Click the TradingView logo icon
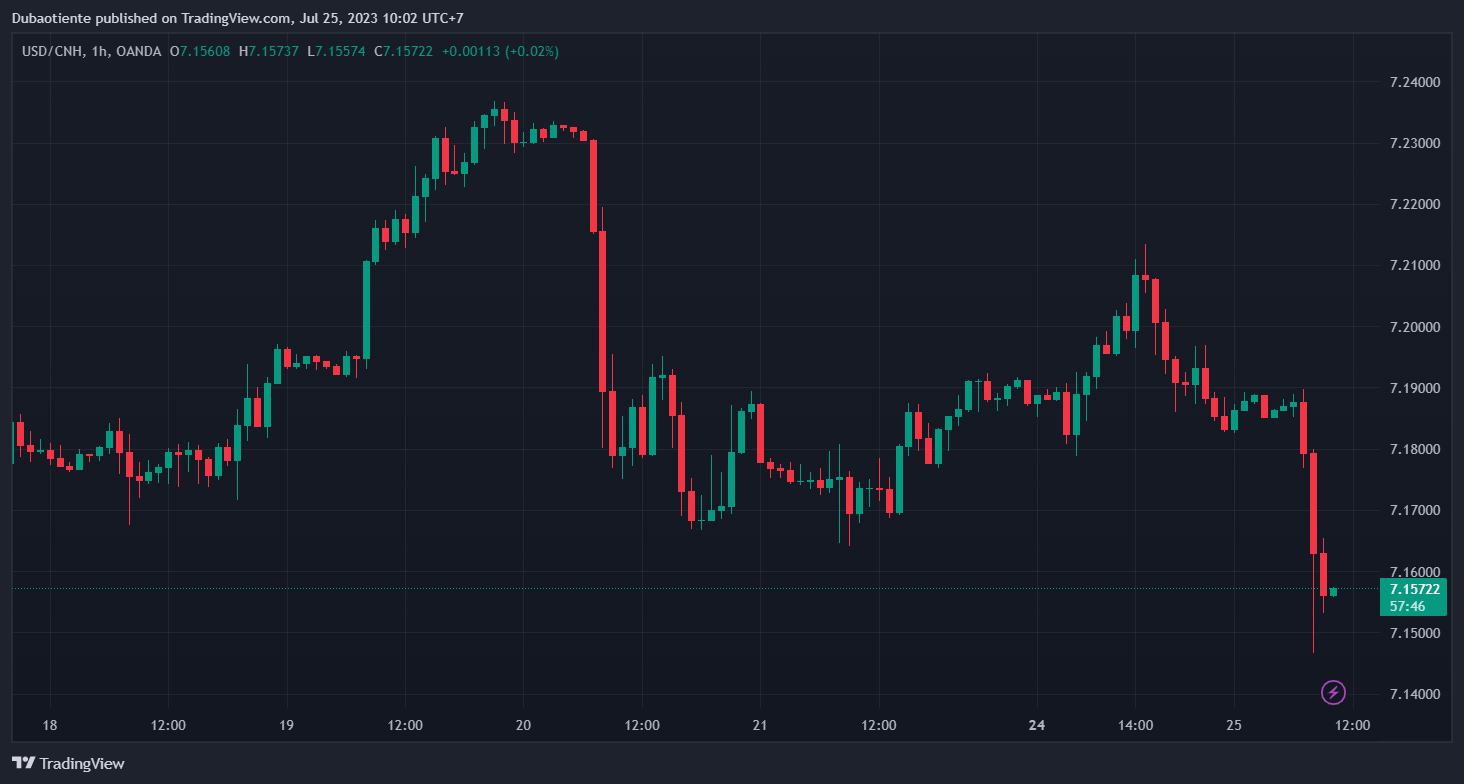The width and height of the screenshot is (1464, 784). coord(23,763)
